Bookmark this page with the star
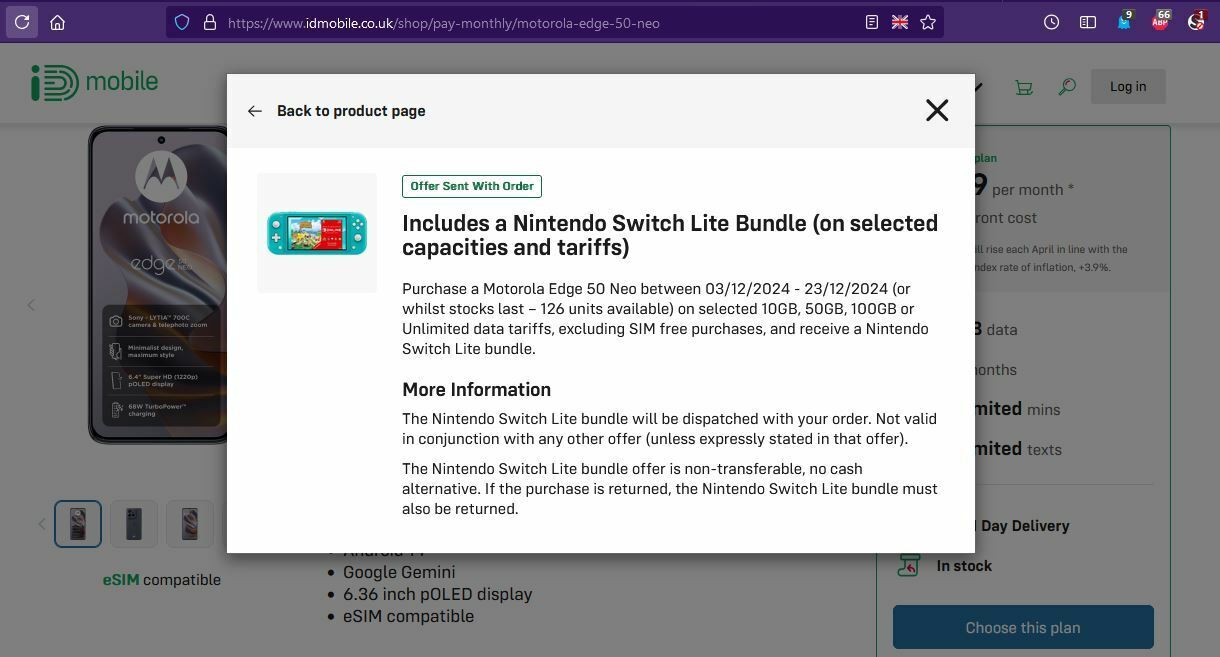1220x657 pixels. tap(928, 22)
